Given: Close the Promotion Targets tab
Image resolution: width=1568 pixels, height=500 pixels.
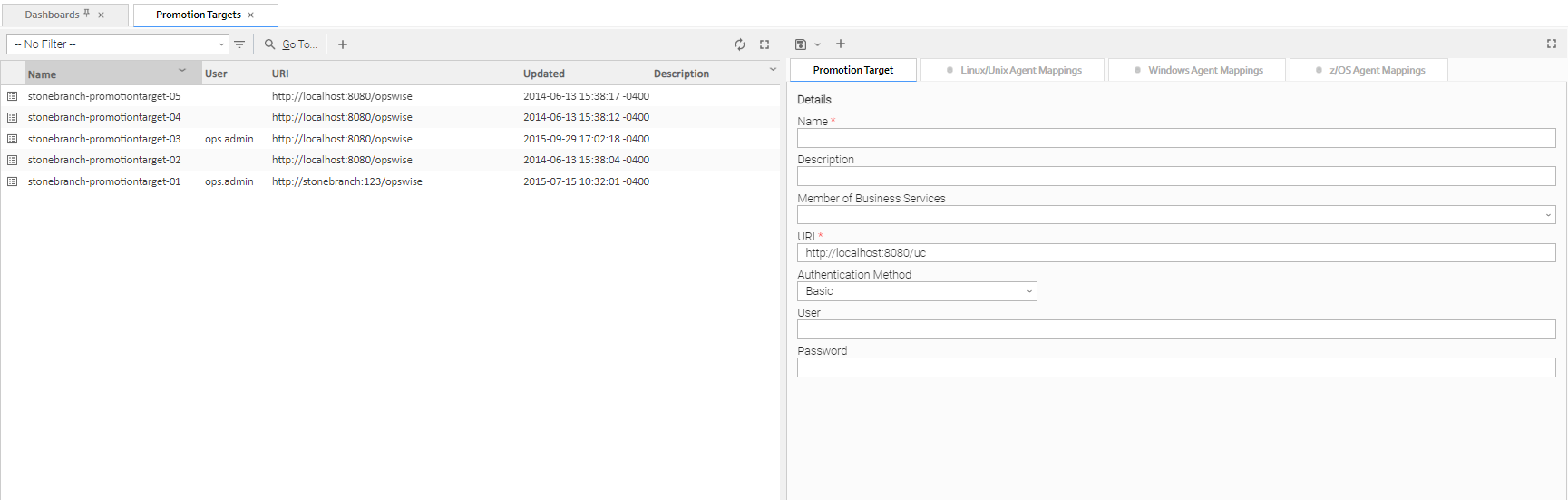Looking at the screenshot, I should (x=251, y=15).
